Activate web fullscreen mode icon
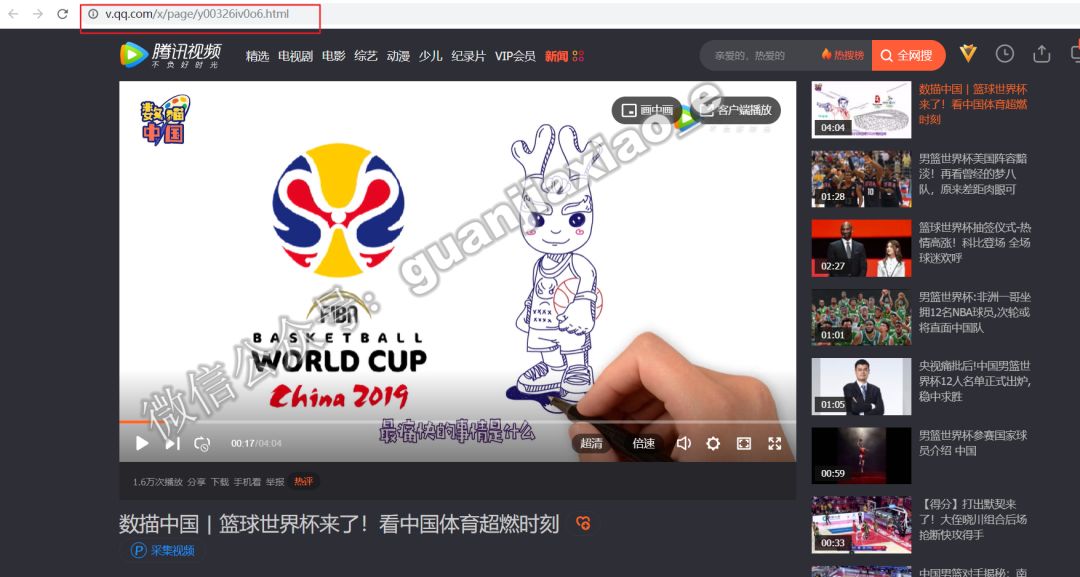 [744, 443]
